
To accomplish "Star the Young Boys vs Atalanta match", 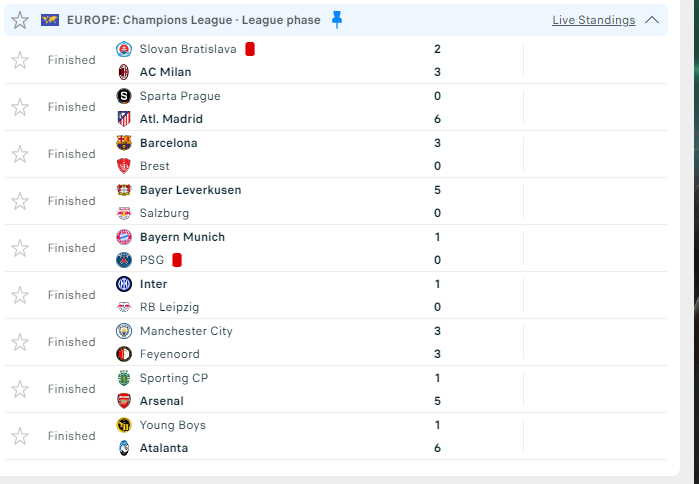I will (20, 436).
